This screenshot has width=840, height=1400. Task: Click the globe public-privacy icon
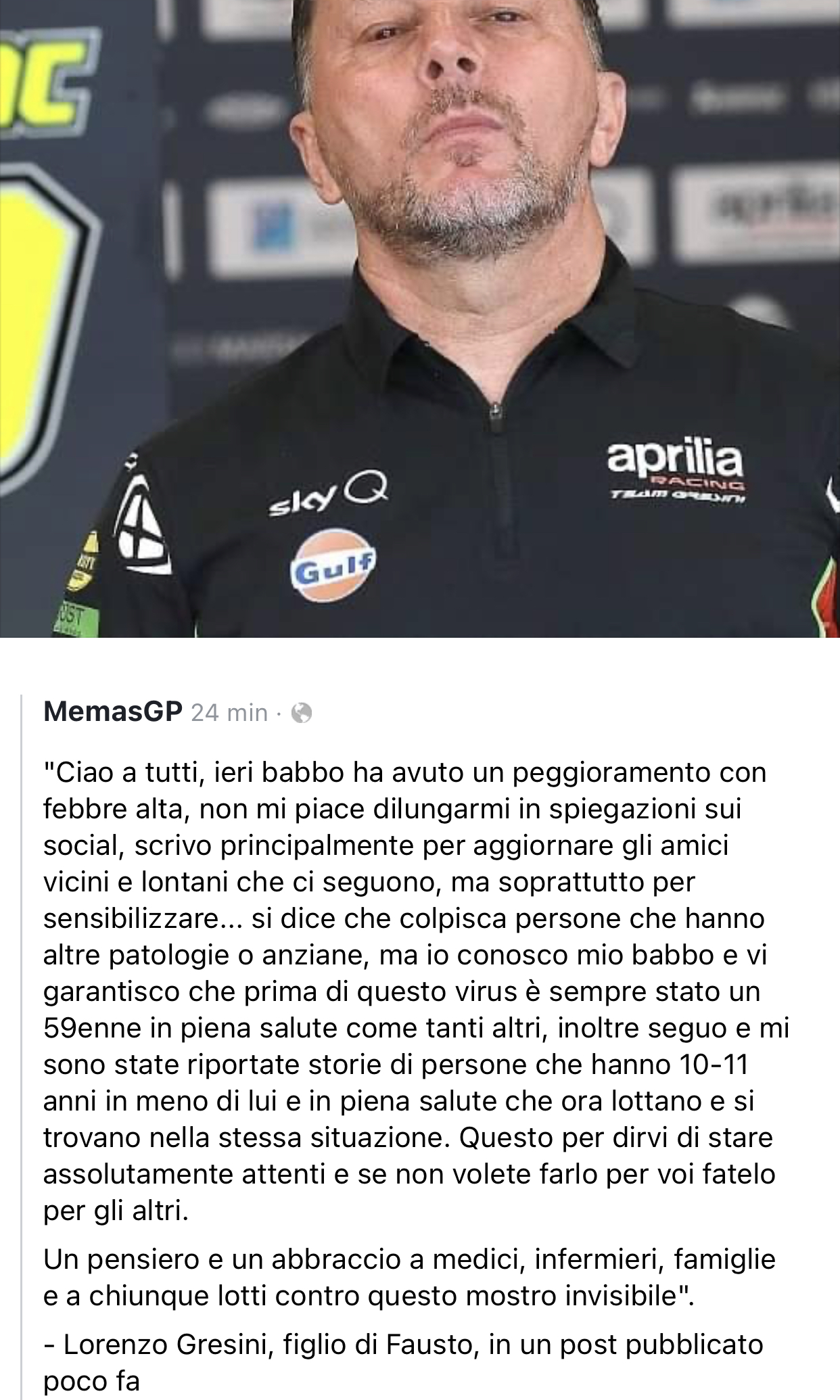click(x=301, y=714)
